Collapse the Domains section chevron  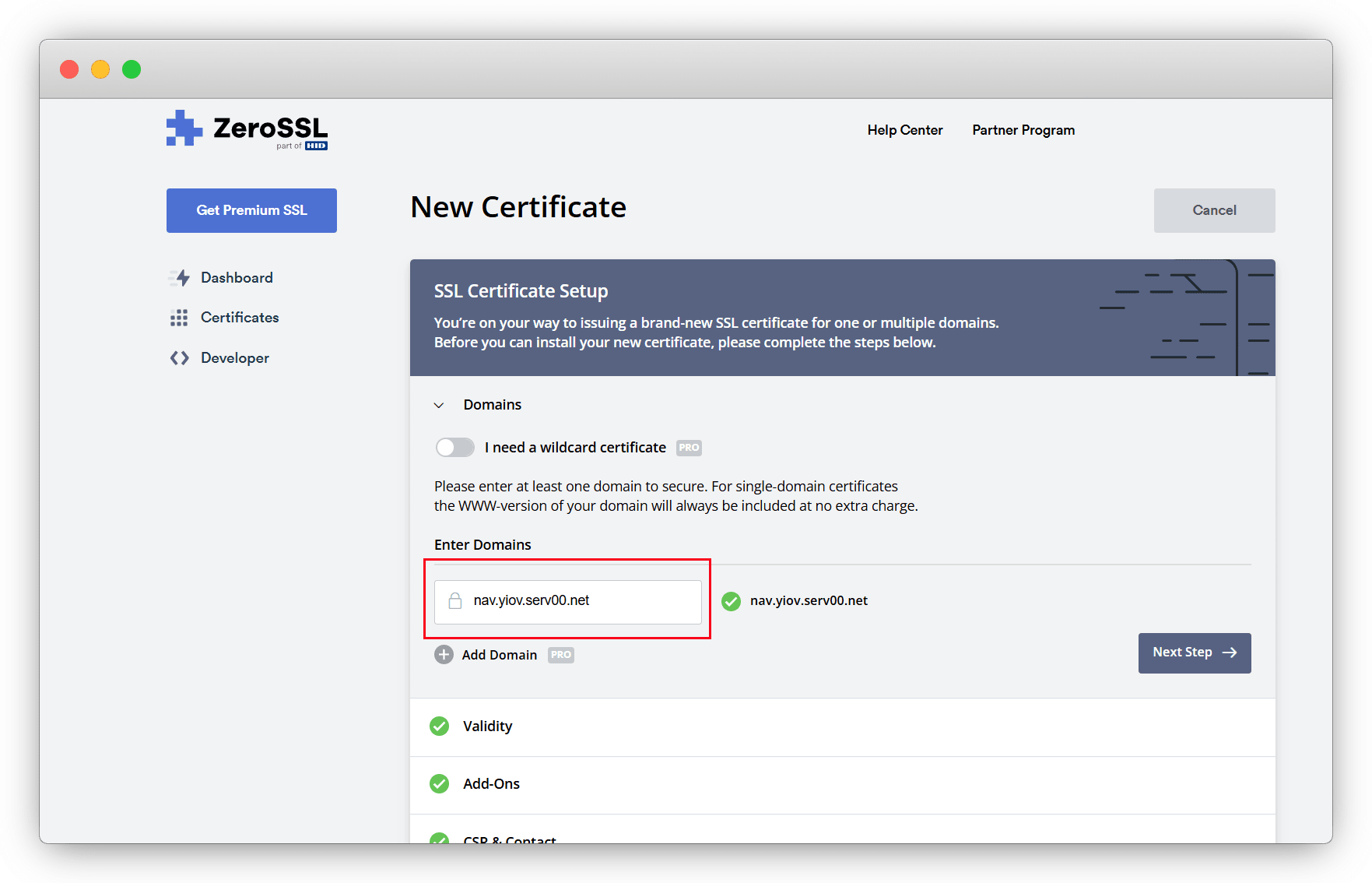coord(439,406)
